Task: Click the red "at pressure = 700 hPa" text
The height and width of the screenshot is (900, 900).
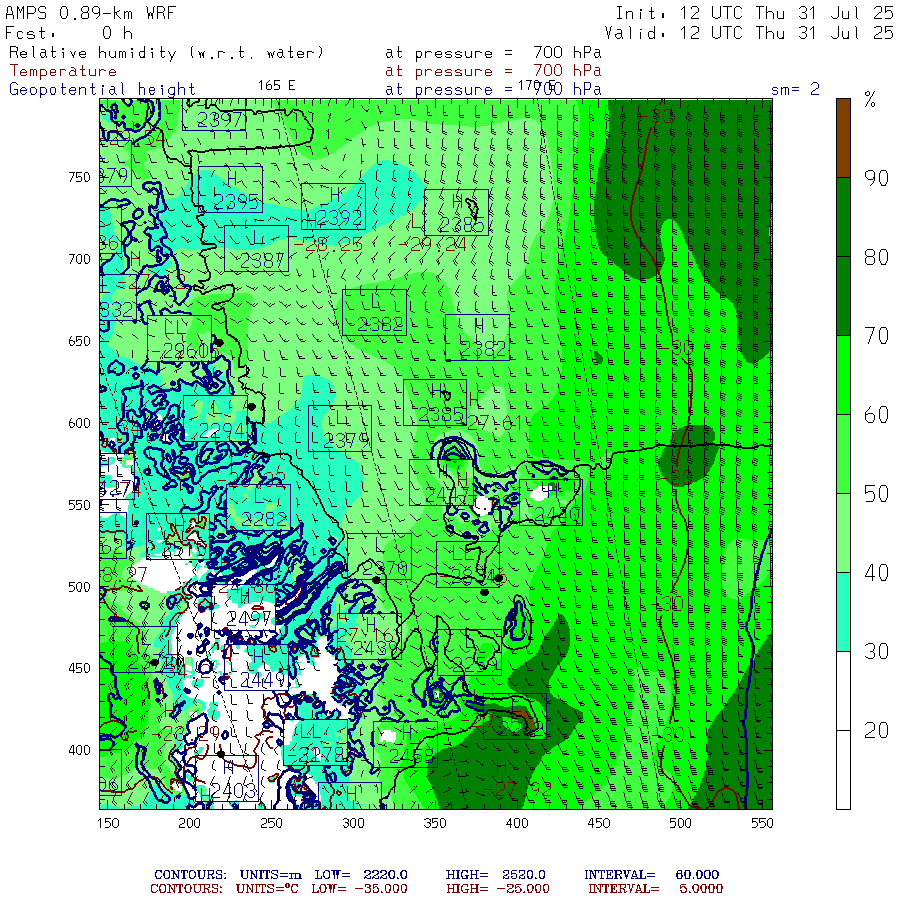Action: [x=493, y=71]
